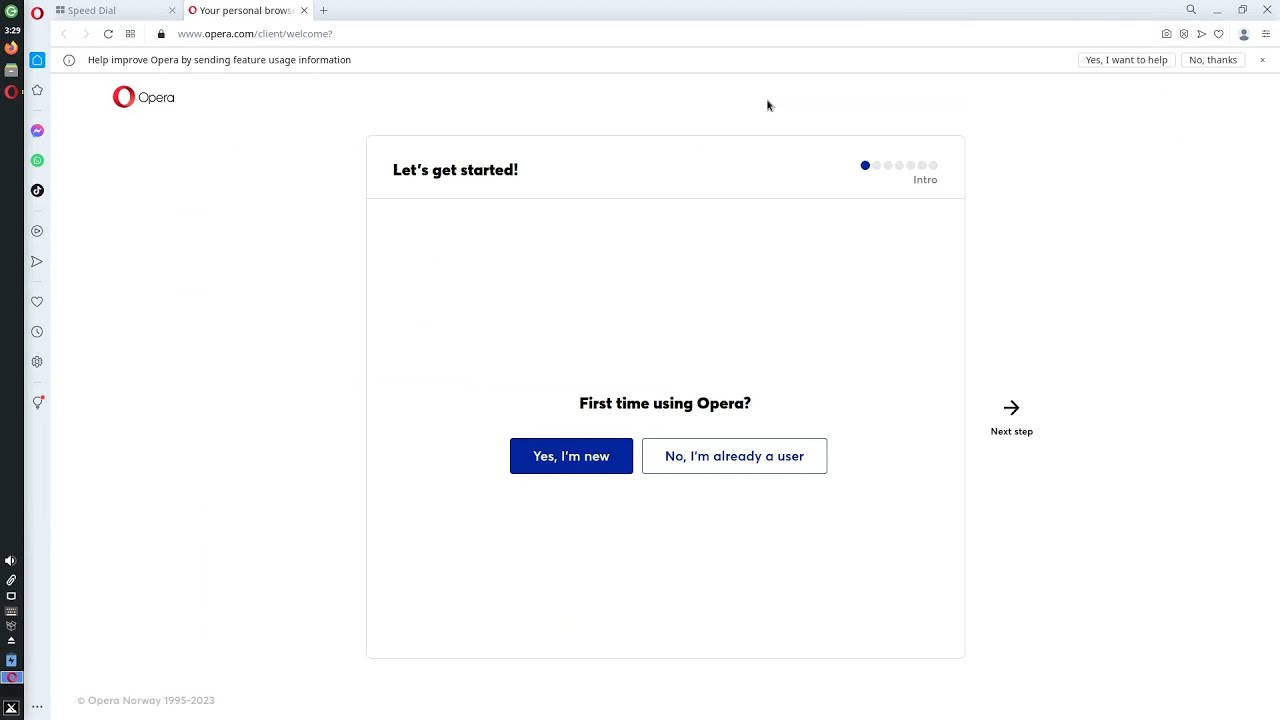Reload the current page
The height and width of the screenshot is (720, 1280).
click(x=108, y=34)
